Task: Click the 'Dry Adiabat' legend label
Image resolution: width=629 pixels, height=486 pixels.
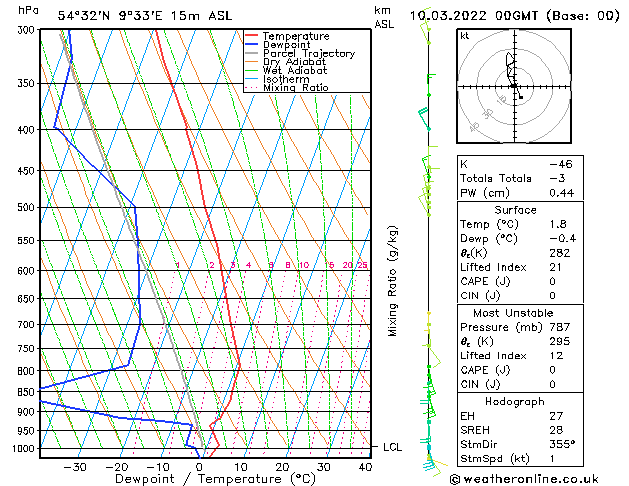Action: tap(294, 62)
